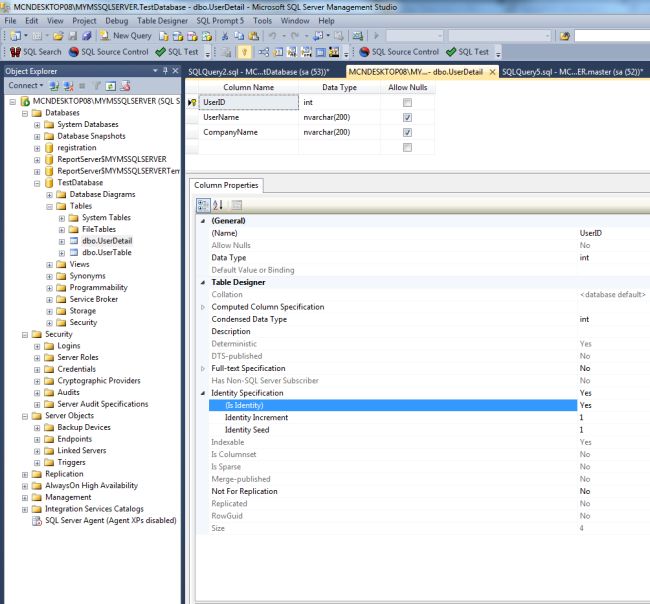Click right SQL Test button
The width and height of the screenshot is (650, 604).
(468, 52)
